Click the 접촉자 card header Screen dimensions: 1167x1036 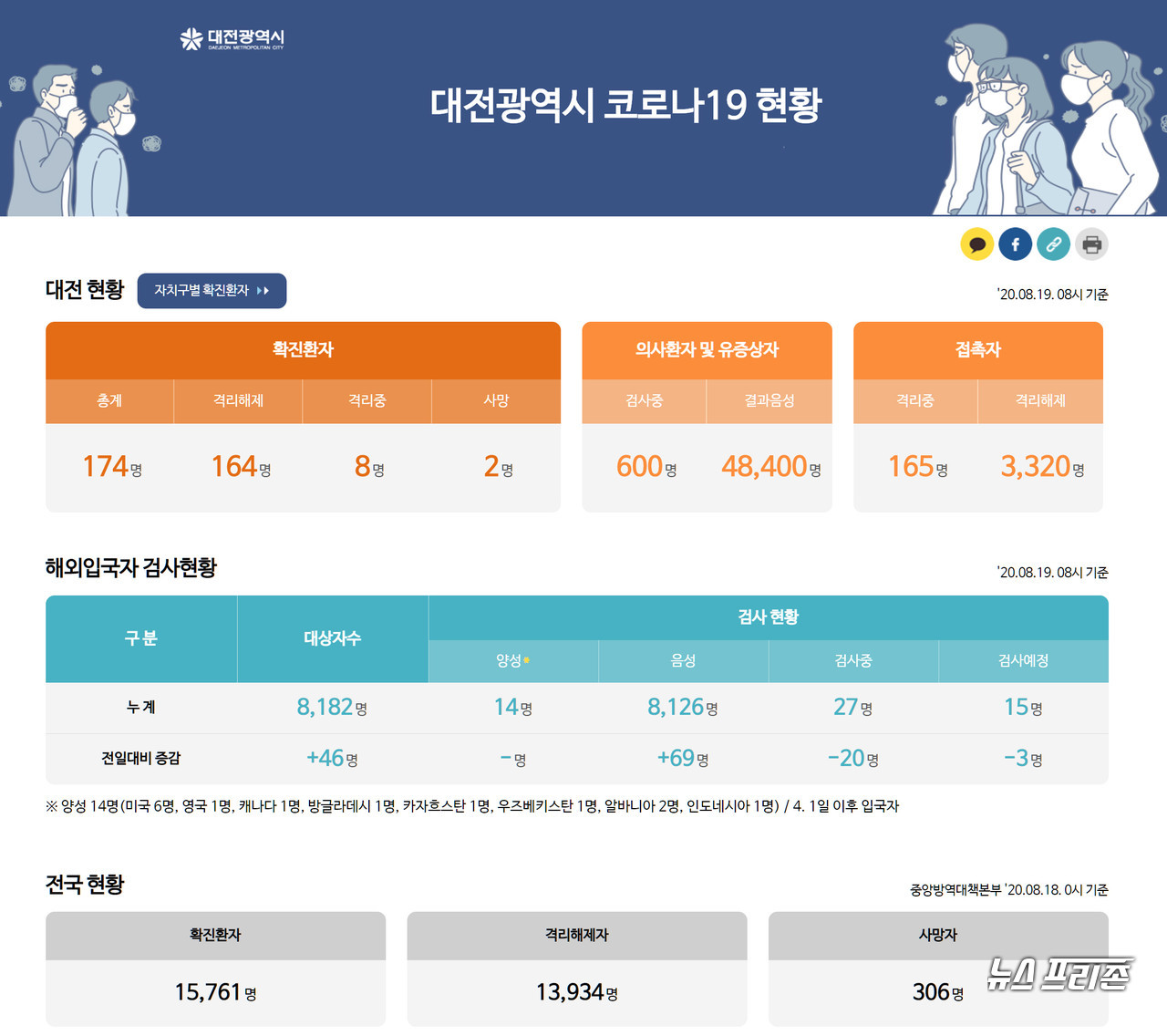pos(978,350)
